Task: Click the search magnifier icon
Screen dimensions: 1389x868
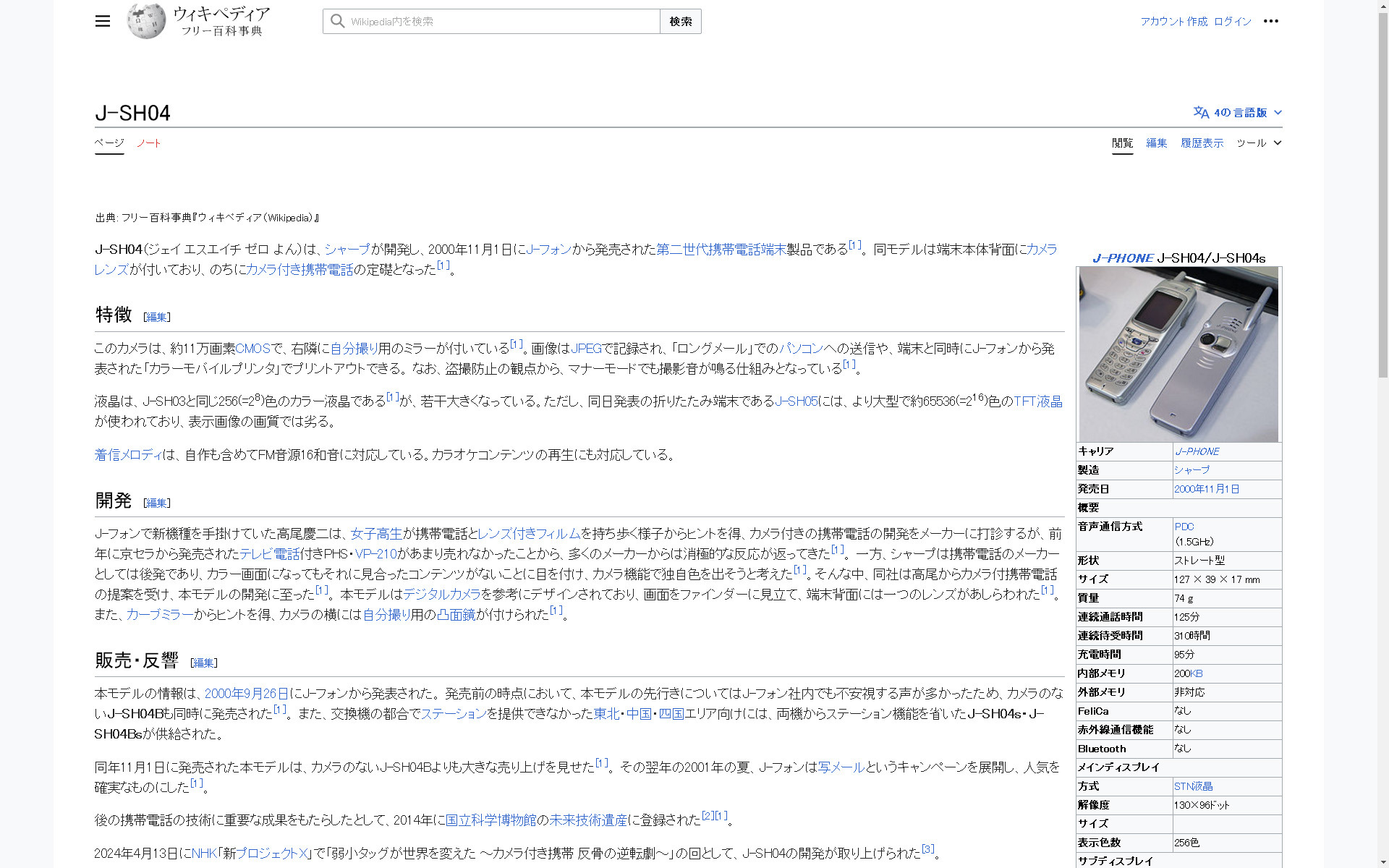Action: 337,21
